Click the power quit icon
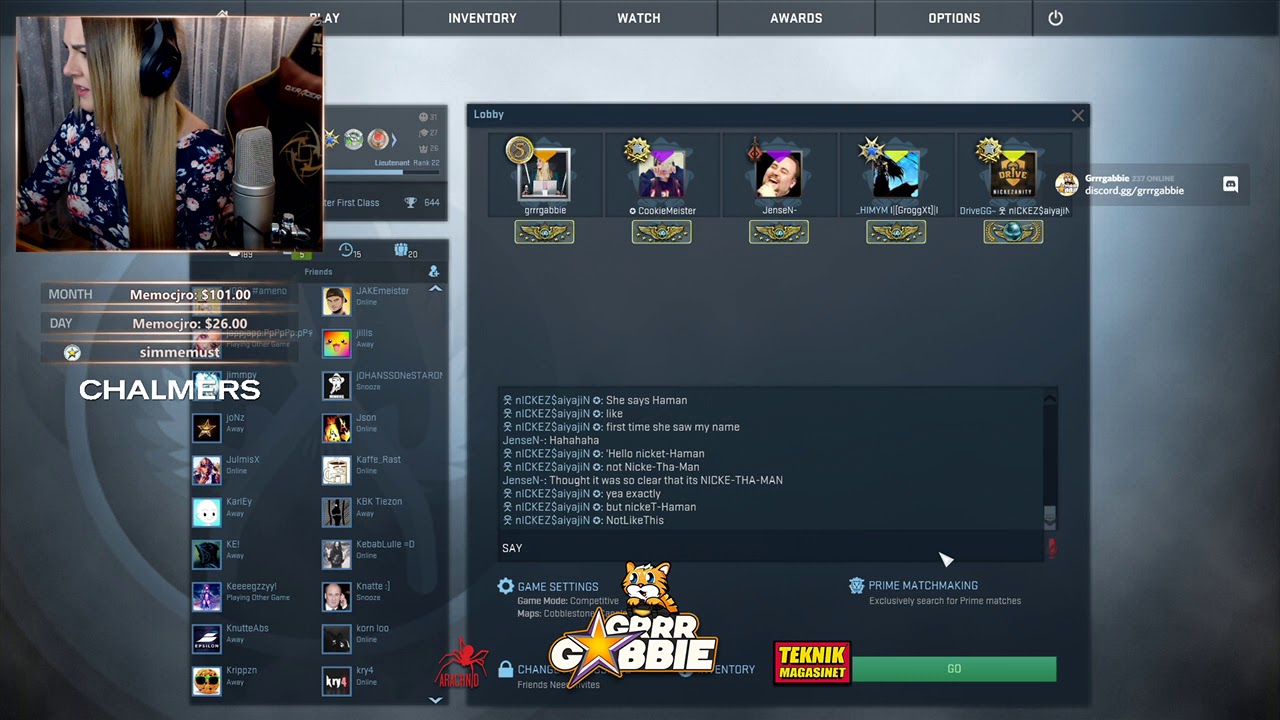Image resolution: width=1280 pixels, height=720 pixels. (x=1055, y=18)
